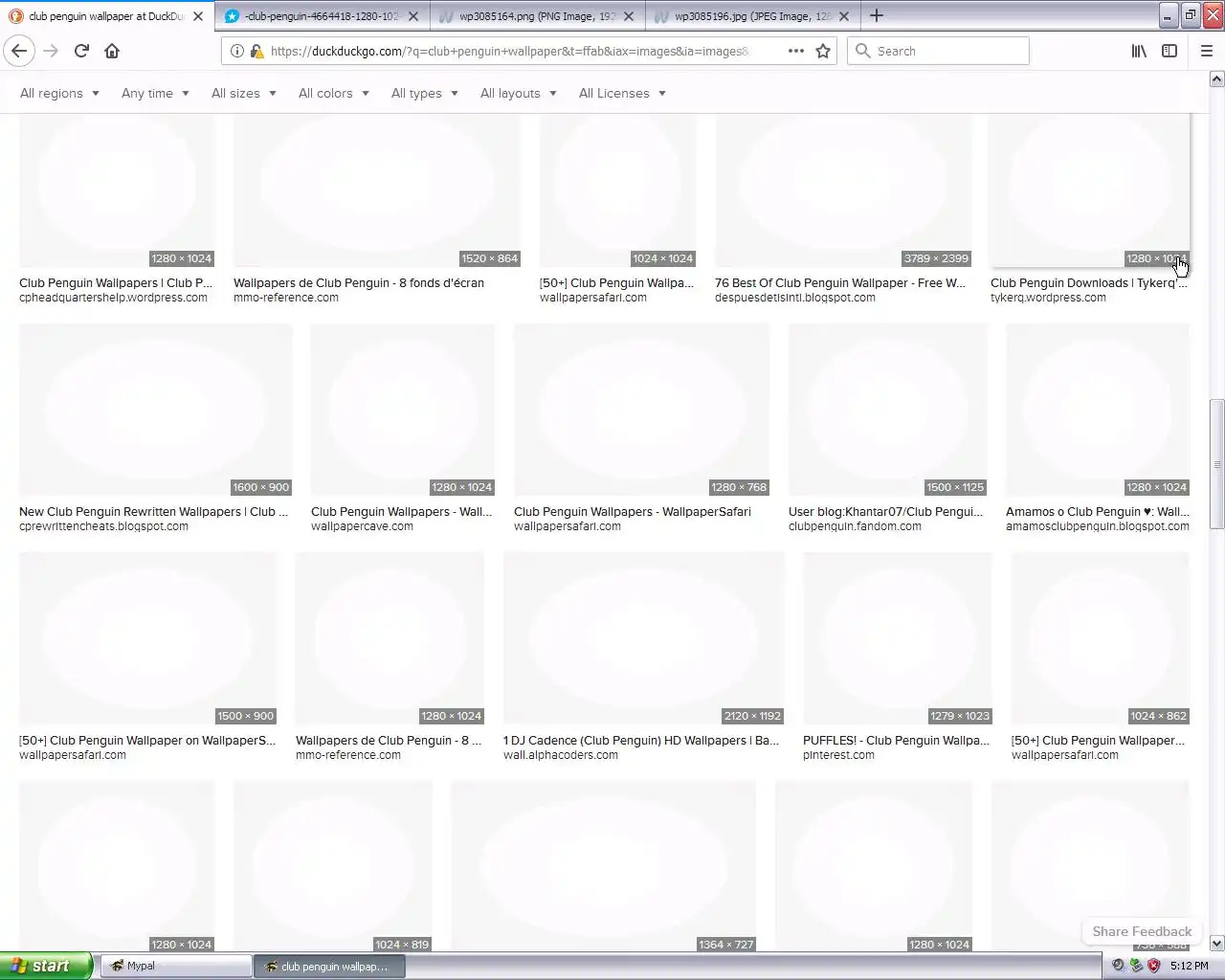The height and width of the screenshot is (980, 1225).
Task: Click wallpapercave.com source text
Action: 362,526
